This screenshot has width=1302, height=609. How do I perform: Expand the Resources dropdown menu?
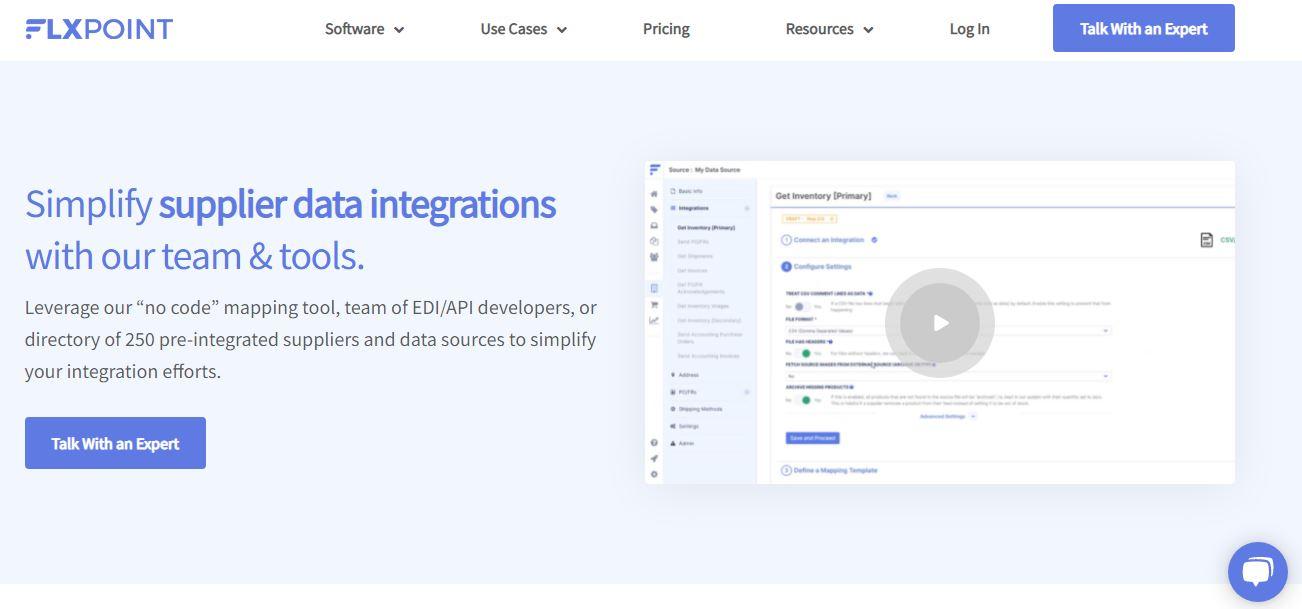pyautogui.click(x=830, y=29)
